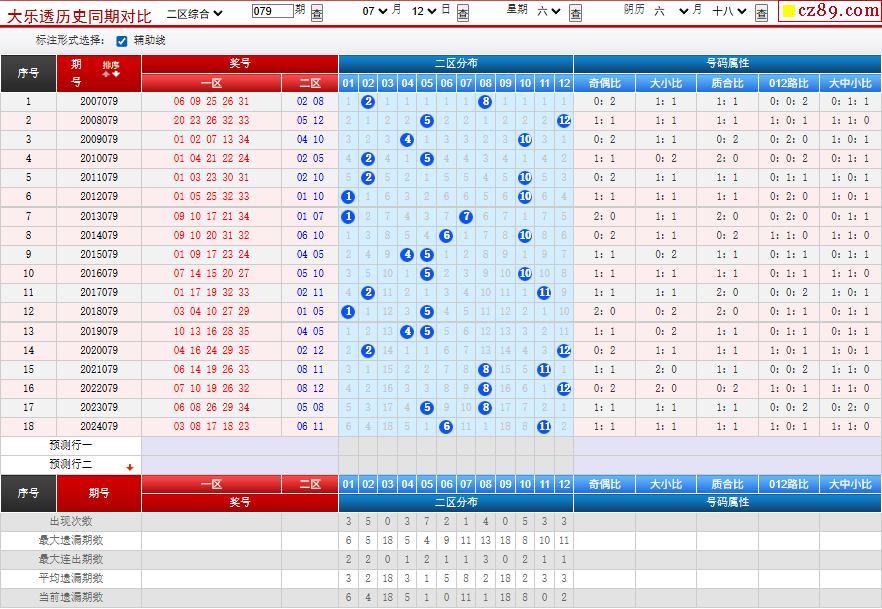Click the 预测行二 row label
The image size is (882, 609).
71,464
